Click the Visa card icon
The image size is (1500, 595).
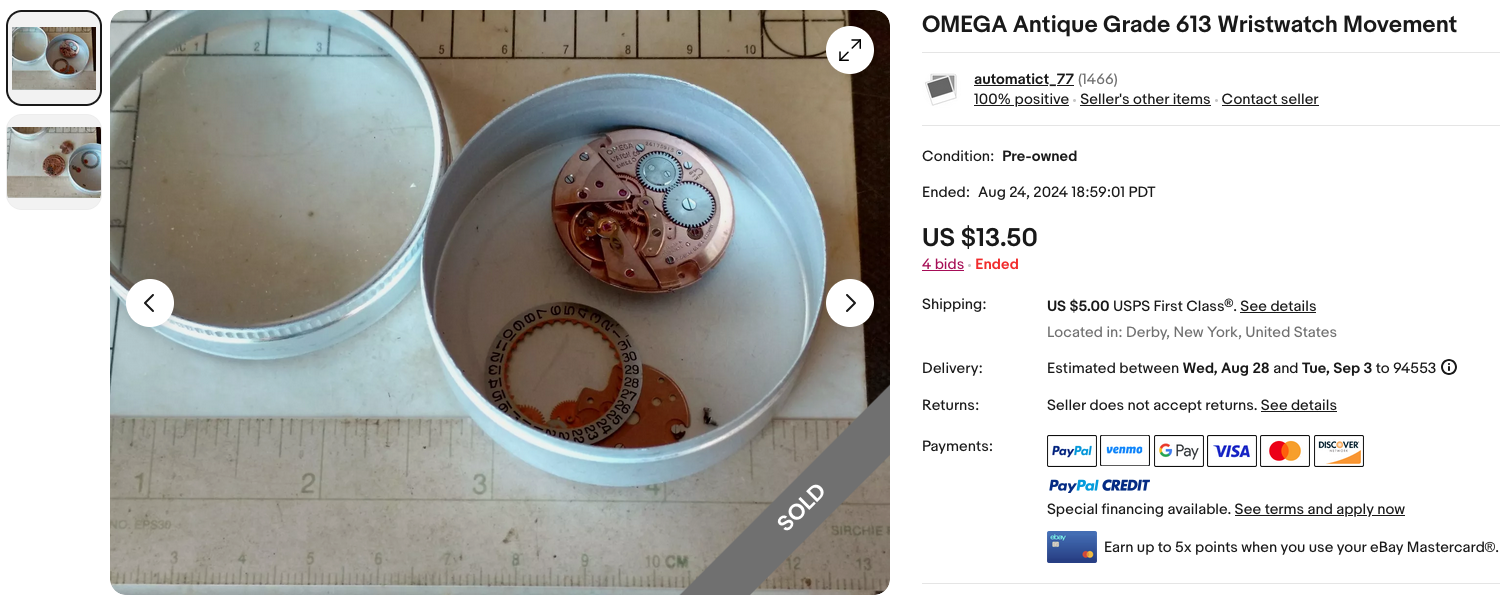pyautogui.click(x=1232, y=451)
